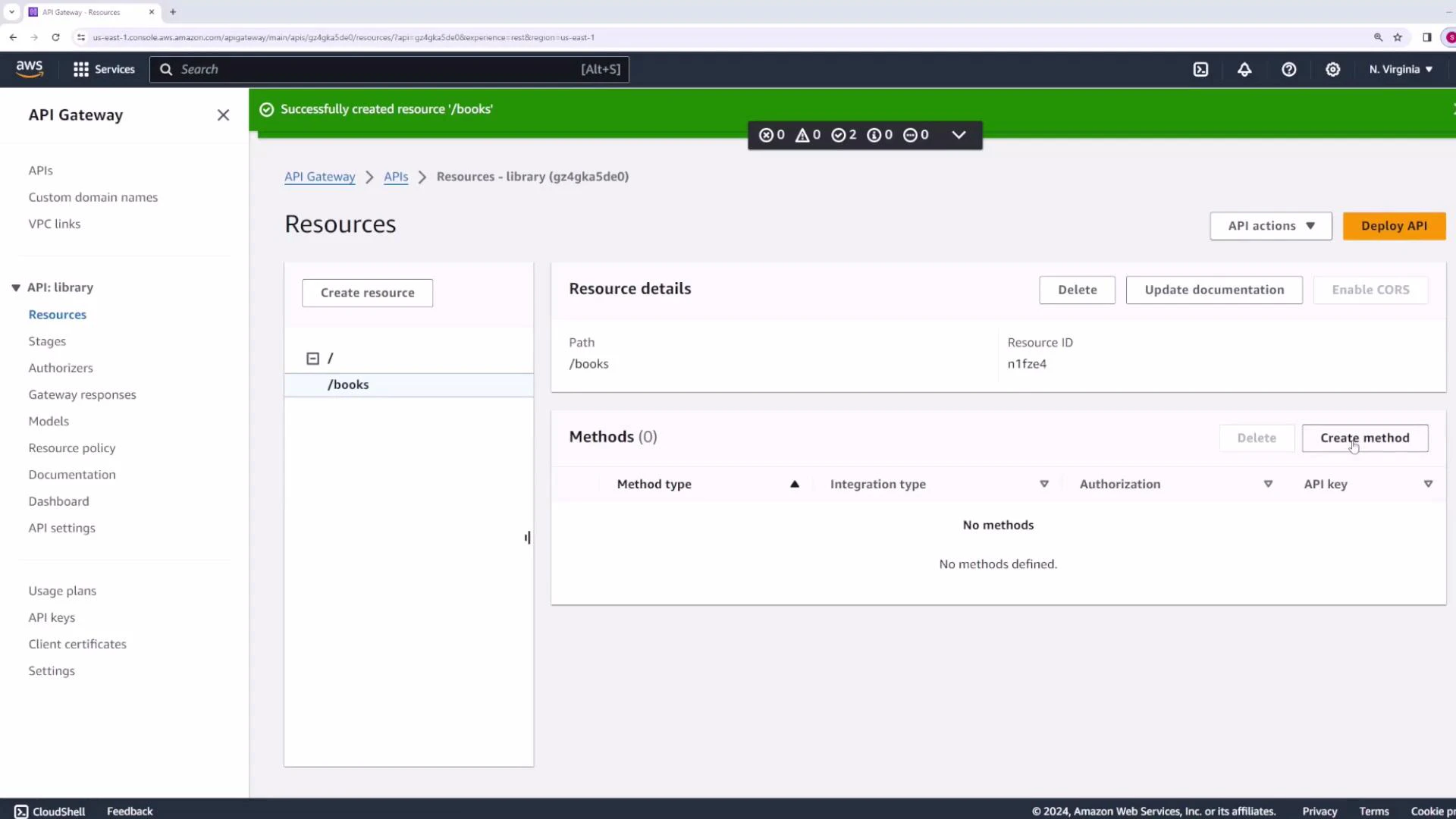Screen dimensions: 1456x819
Task: Open the N. Virginia region selector
Action: point(1400,69)
